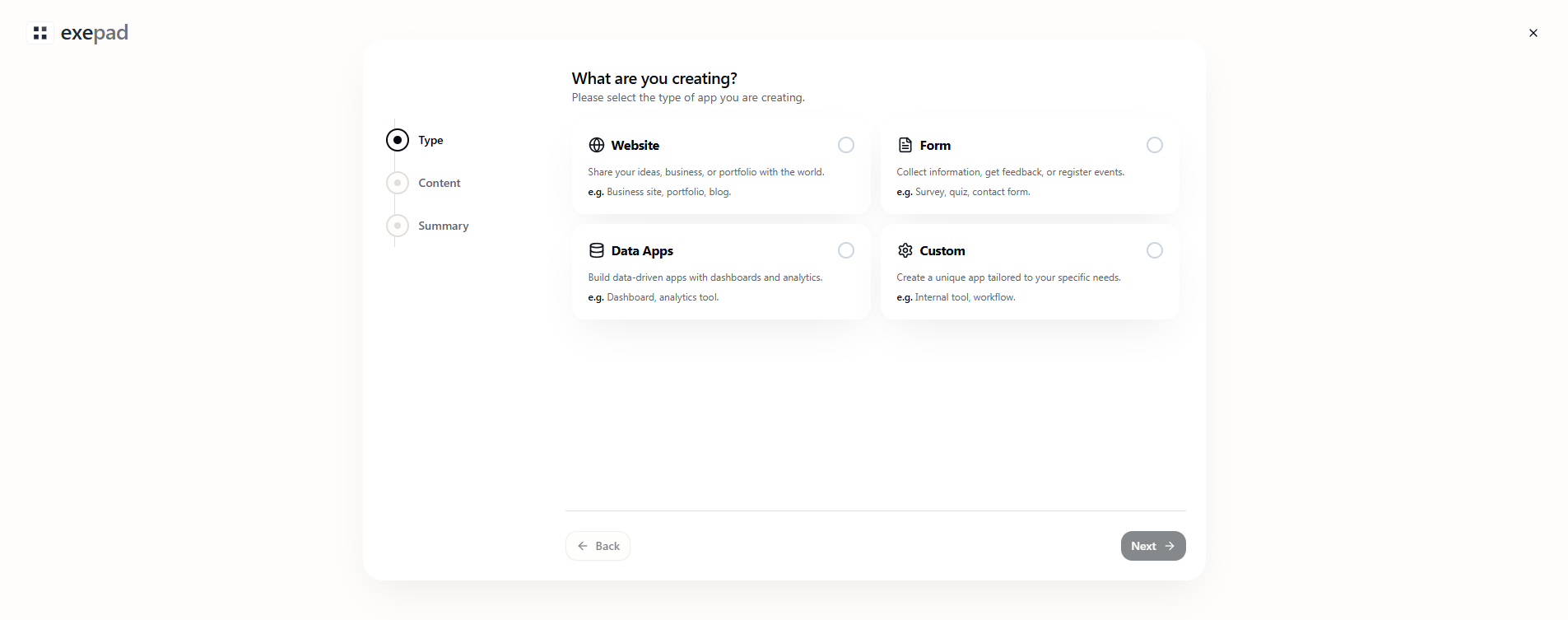
Task: Click the Type step circle indicator
Action: tap(398, 140)
